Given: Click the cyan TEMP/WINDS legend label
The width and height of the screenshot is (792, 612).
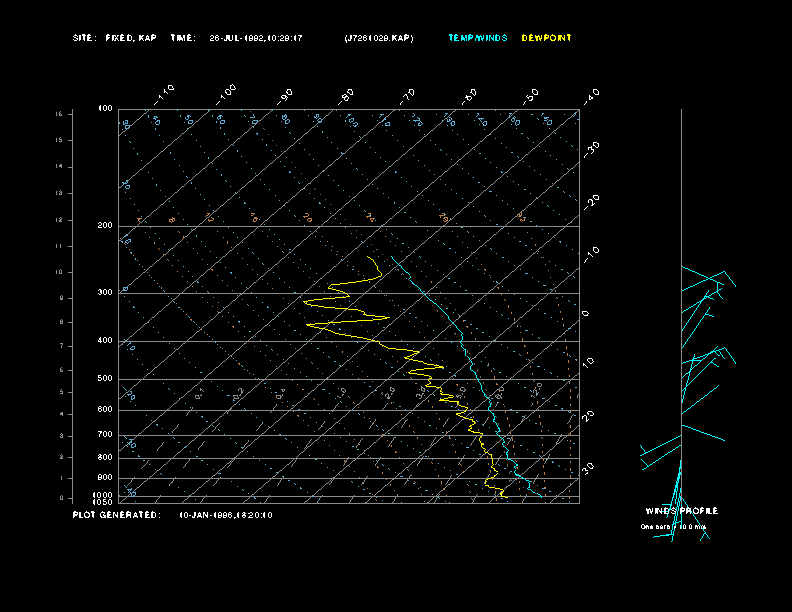Looking at the screenshot, I should (x=477, y=38).
